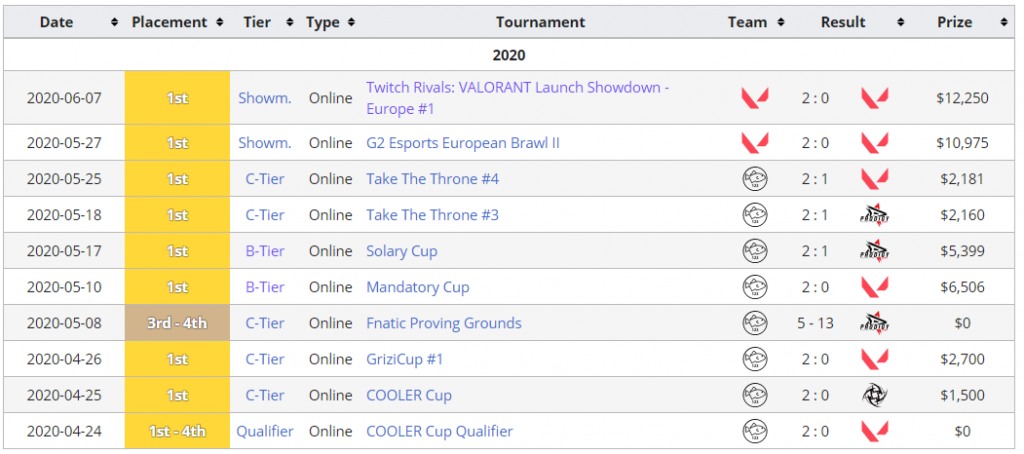Click the team logo in COOLER Cup Qualifier row
Viewport: 1024px width, 454px height.
pyautogui.click(x=754, y=431)
